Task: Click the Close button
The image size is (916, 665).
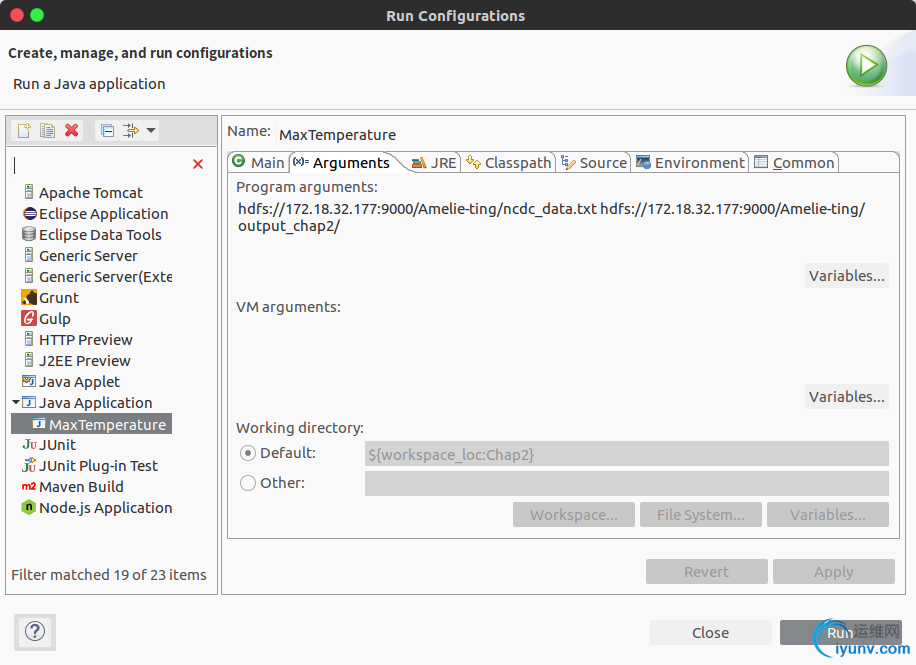Action: click(x=710, y=633)
